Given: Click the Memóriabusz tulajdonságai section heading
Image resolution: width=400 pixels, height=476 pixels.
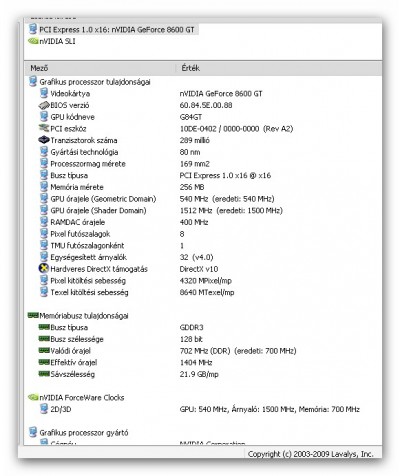Looking at the screenshot, I should 84,316.
